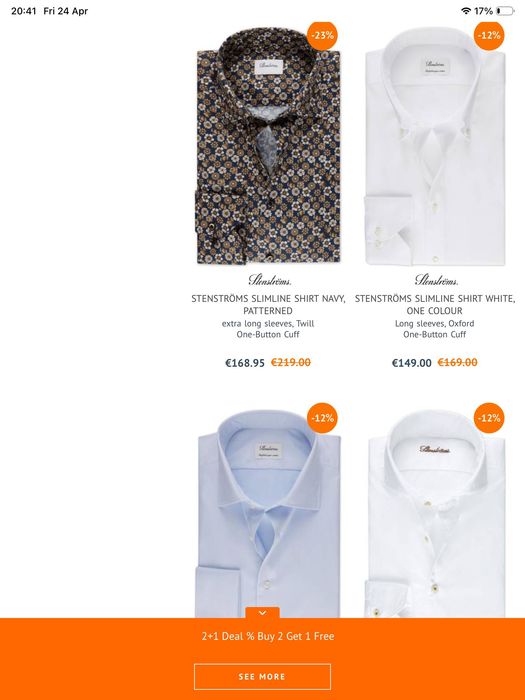Tap the crossed-out €219.00 original price
The image size is (525, 700).
[x=291, y=362]
